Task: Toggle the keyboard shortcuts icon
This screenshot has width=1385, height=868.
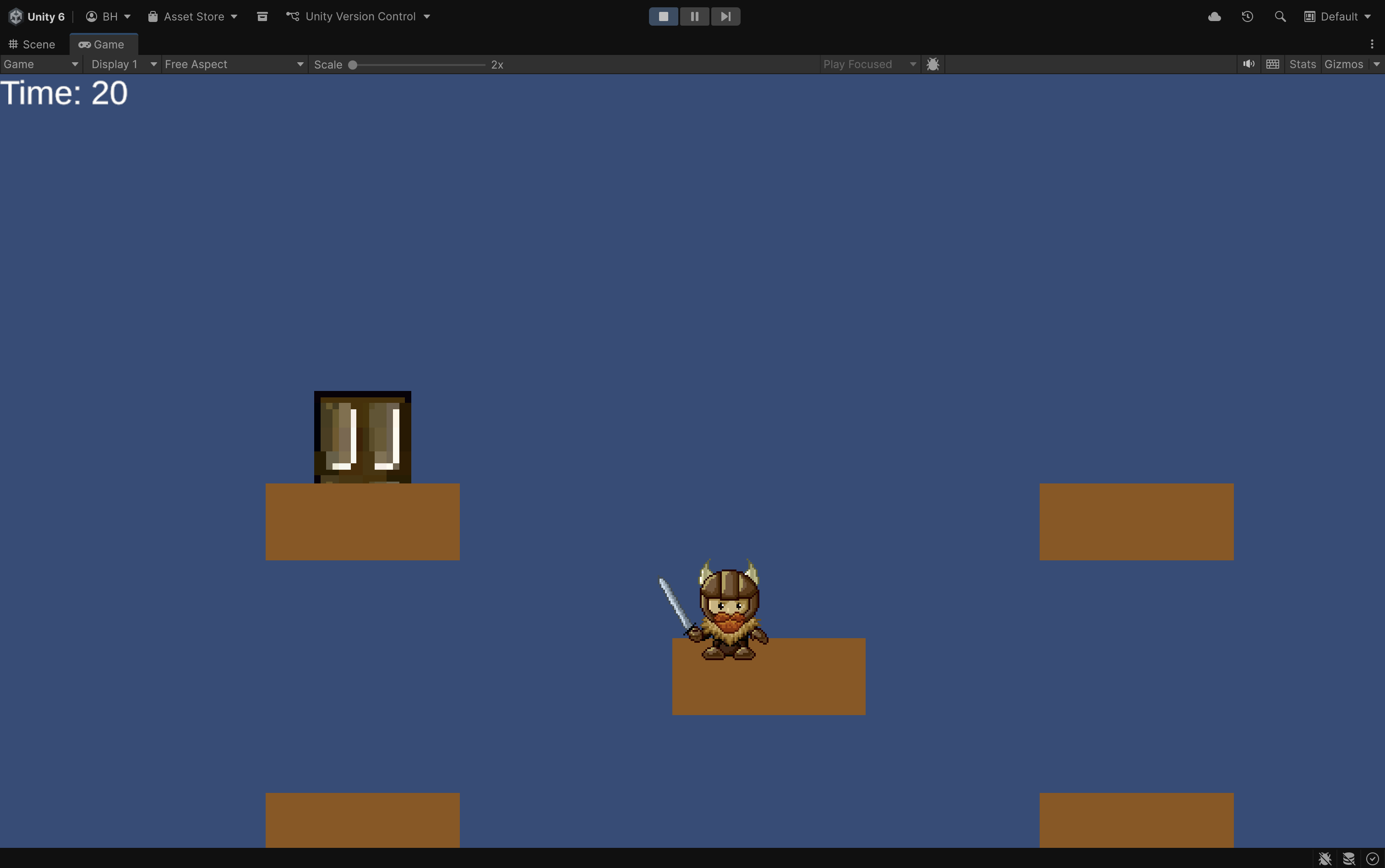Action: (1272, 64)
